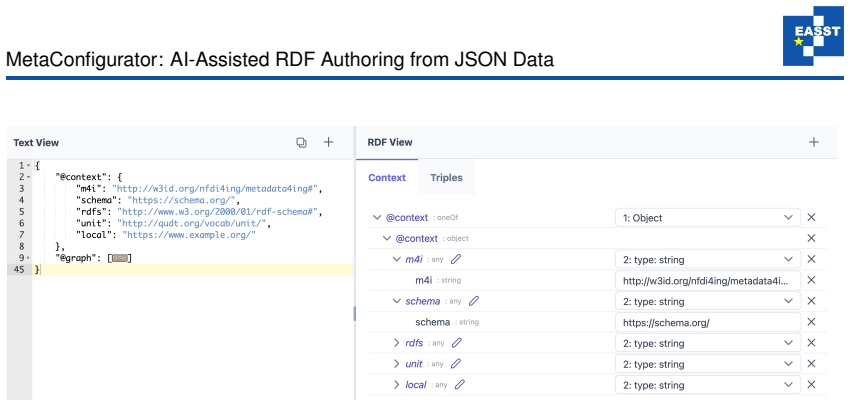
Task: Edit the unit property name pencil icon
Action: coord(456,364)
